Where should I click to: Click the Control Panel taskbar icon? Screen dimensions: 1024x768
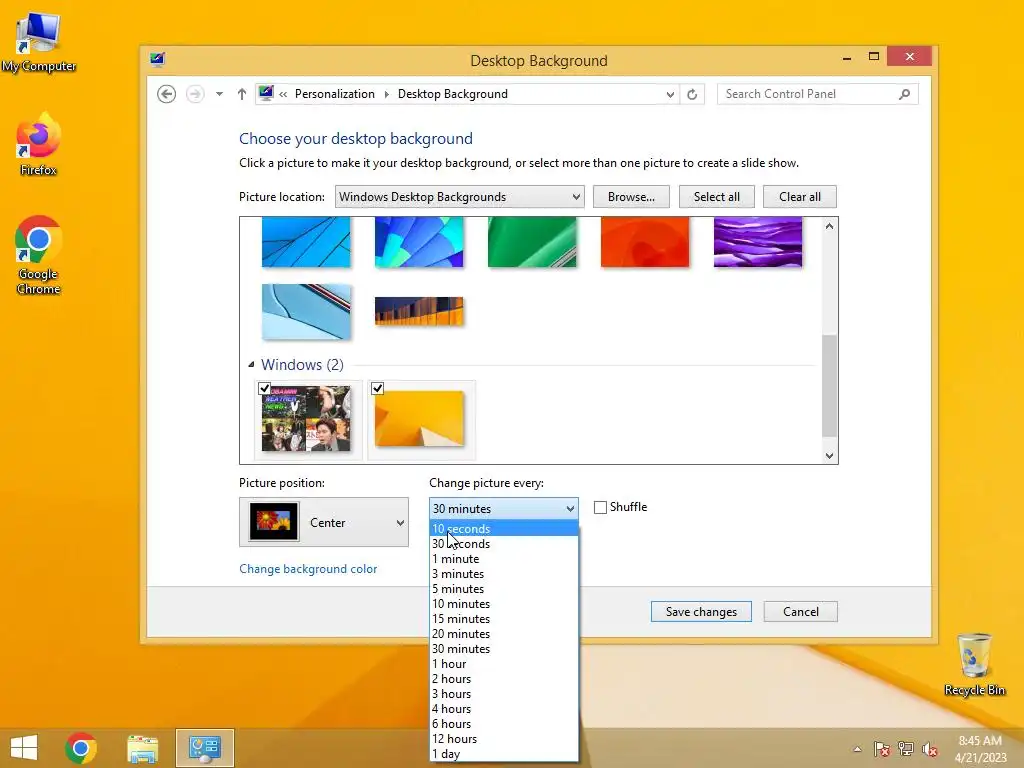click(204, 748)
